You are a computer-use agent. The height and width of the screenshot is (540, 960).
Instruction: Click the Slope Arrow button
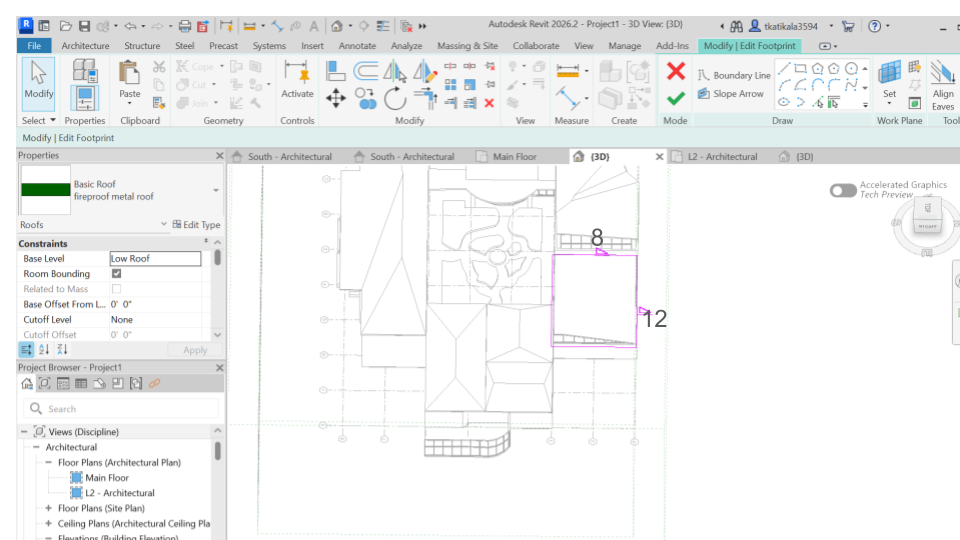pos(731,94)
